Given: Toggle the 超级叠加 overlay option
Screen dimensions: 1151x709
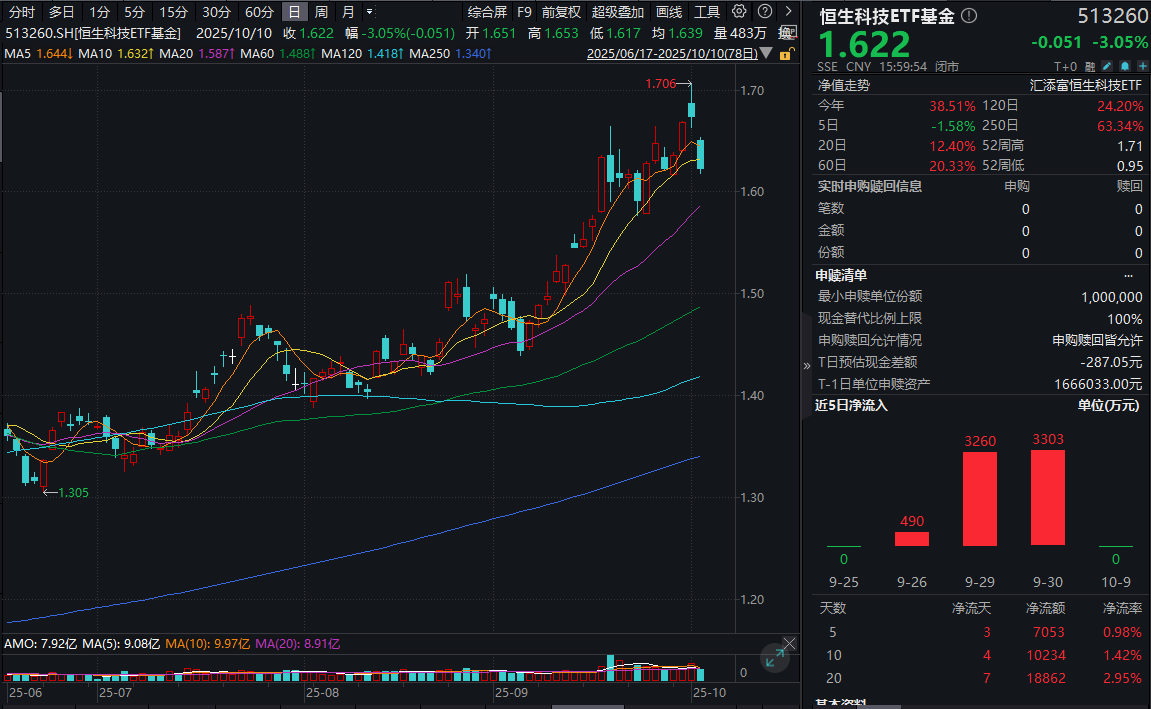Looking at the screenshot, I should tap(618, 12).
